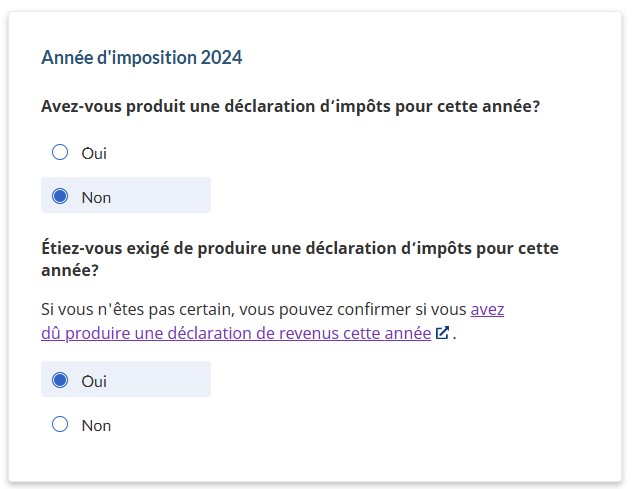Viewport: 635px width, 489px height.
Task: Click the word "avez" at the link's start
Action: tap(487, 309)
